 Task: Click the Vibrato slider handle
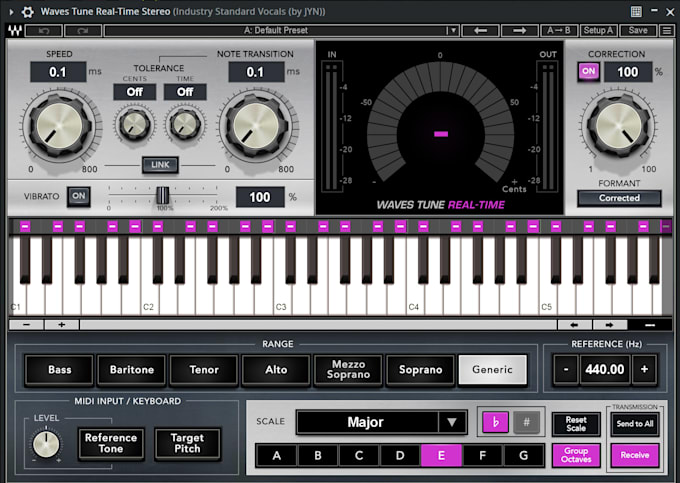(x=163, y=195)
